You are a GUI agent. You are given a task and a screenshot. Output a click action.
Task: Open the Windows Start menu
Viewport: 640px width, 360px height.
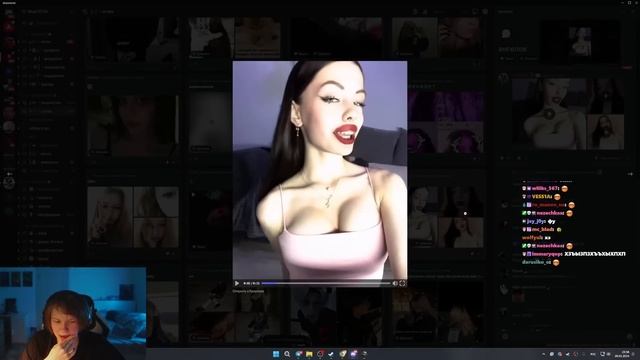pyautogui.click(x=276, y=354)
